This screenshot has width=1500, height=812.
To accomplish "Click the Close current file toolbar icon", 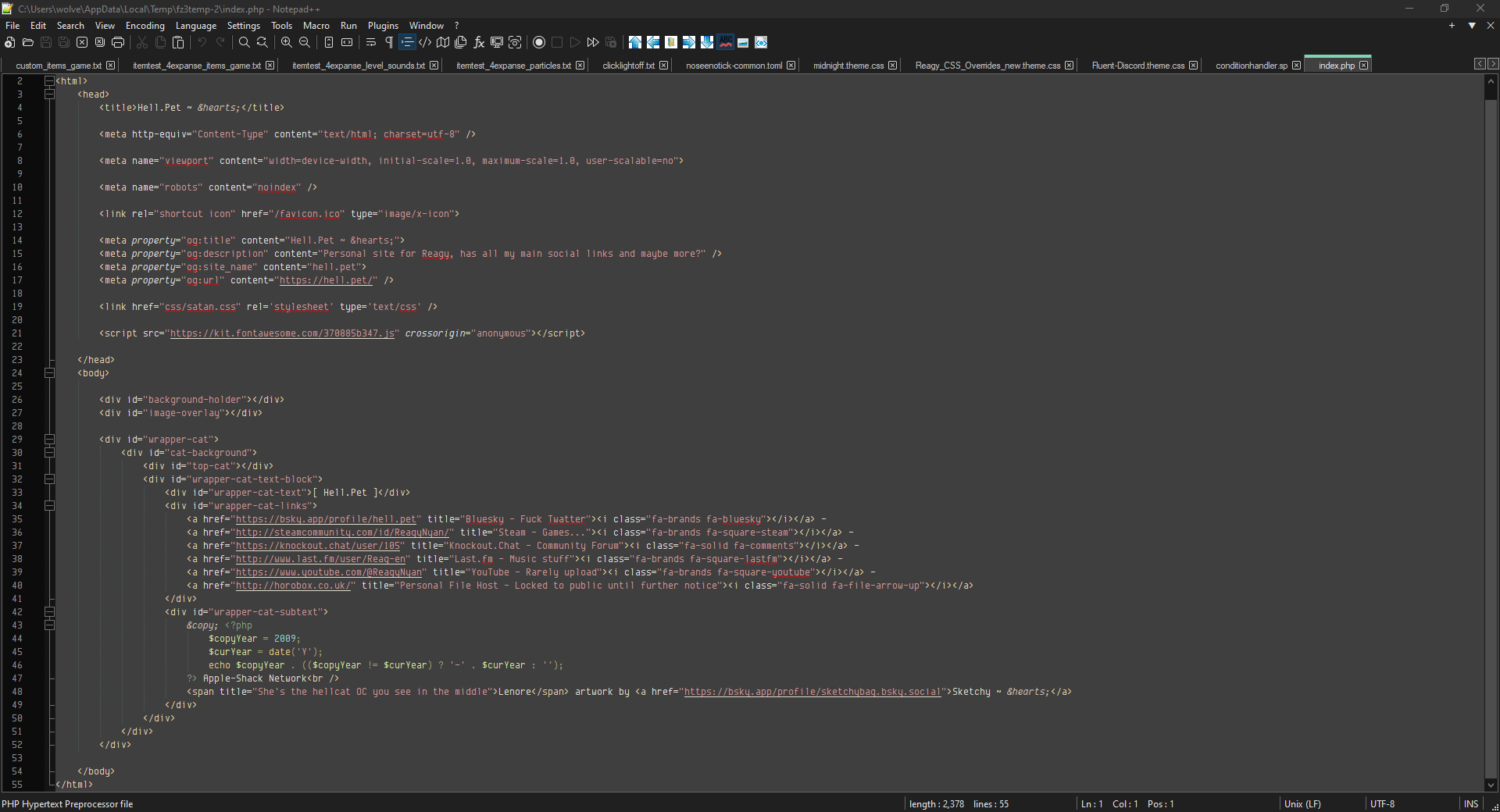I will pos(82,42).
